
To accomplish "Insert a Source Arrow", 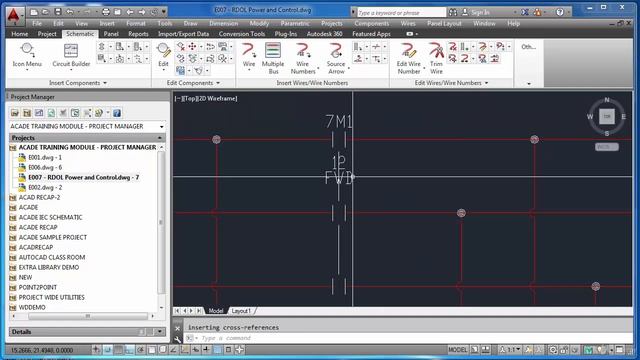I will pos(336,58).
